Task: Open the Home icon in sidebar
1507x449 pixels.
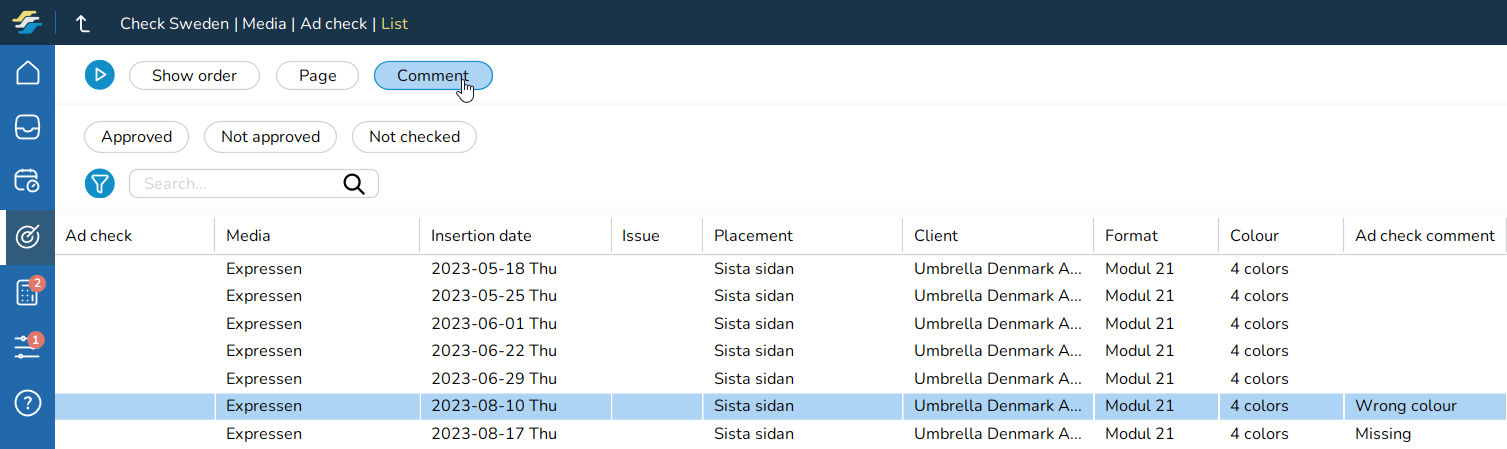Action: coord(28,73)
